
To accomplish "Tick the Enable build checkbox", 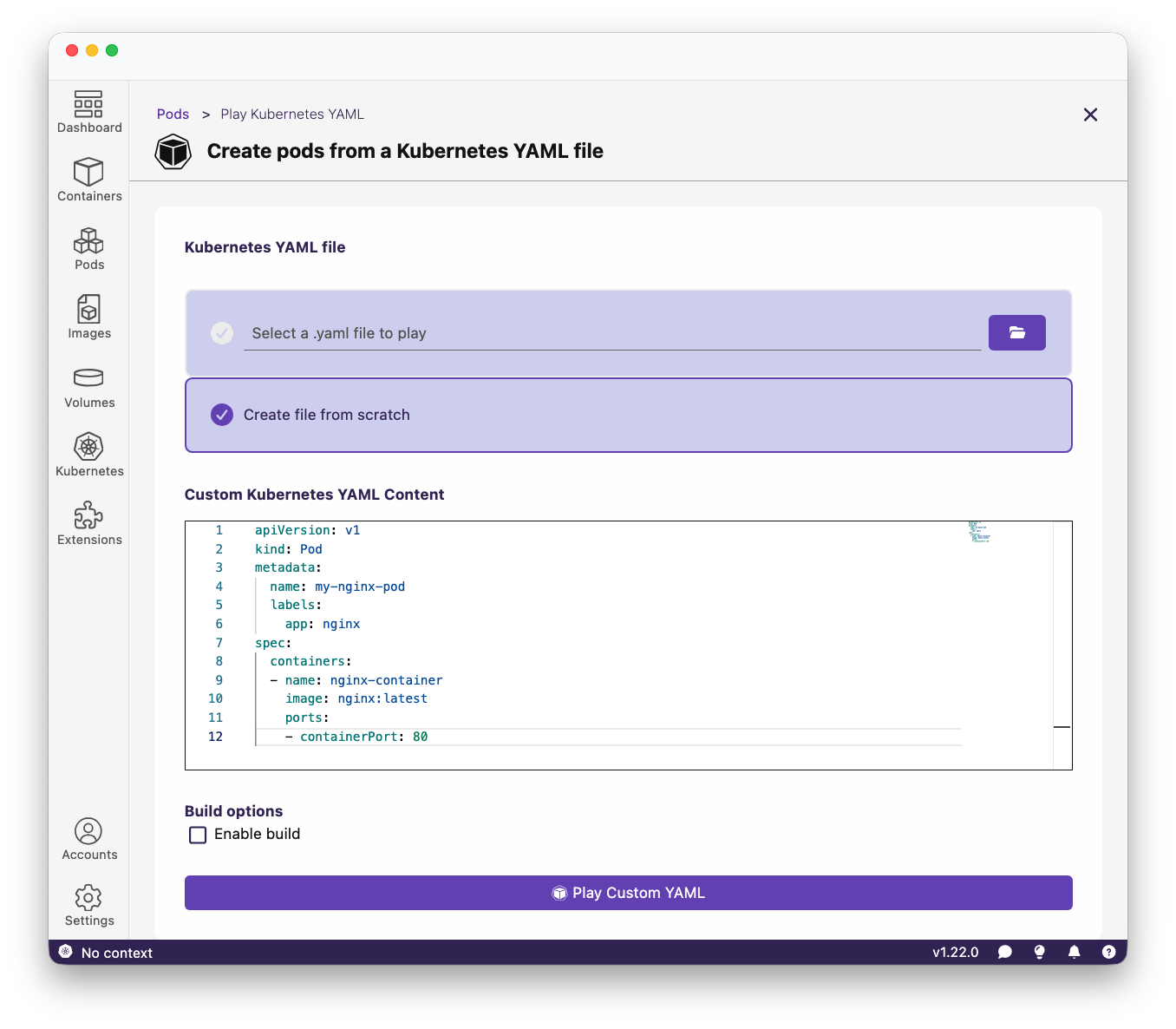I will [x=198, y=835].
